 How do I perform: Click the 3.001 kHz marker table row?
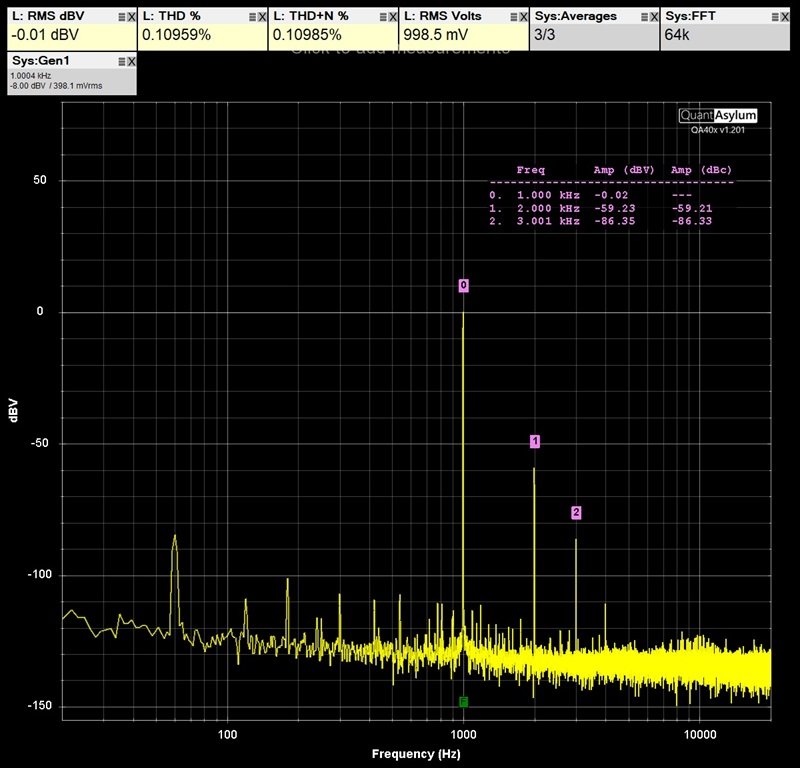(601, 221)
